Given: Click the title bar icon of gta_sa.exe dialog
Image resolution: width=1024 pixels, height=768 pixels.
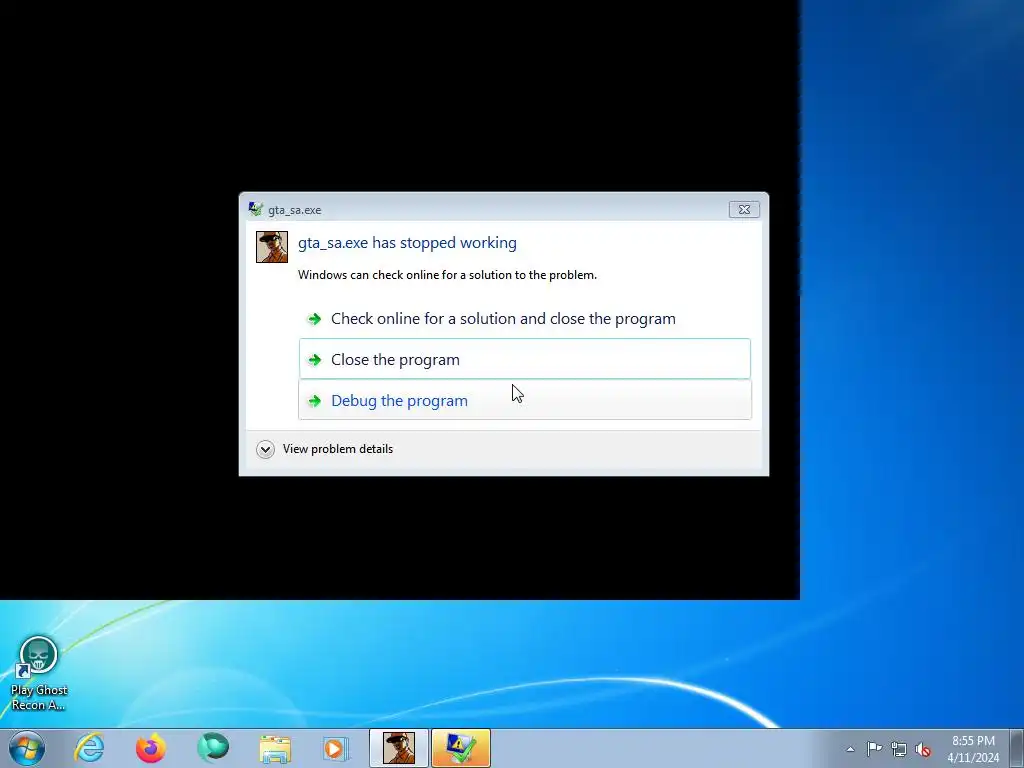Looking at the screenshot, I should click(255, 210).
